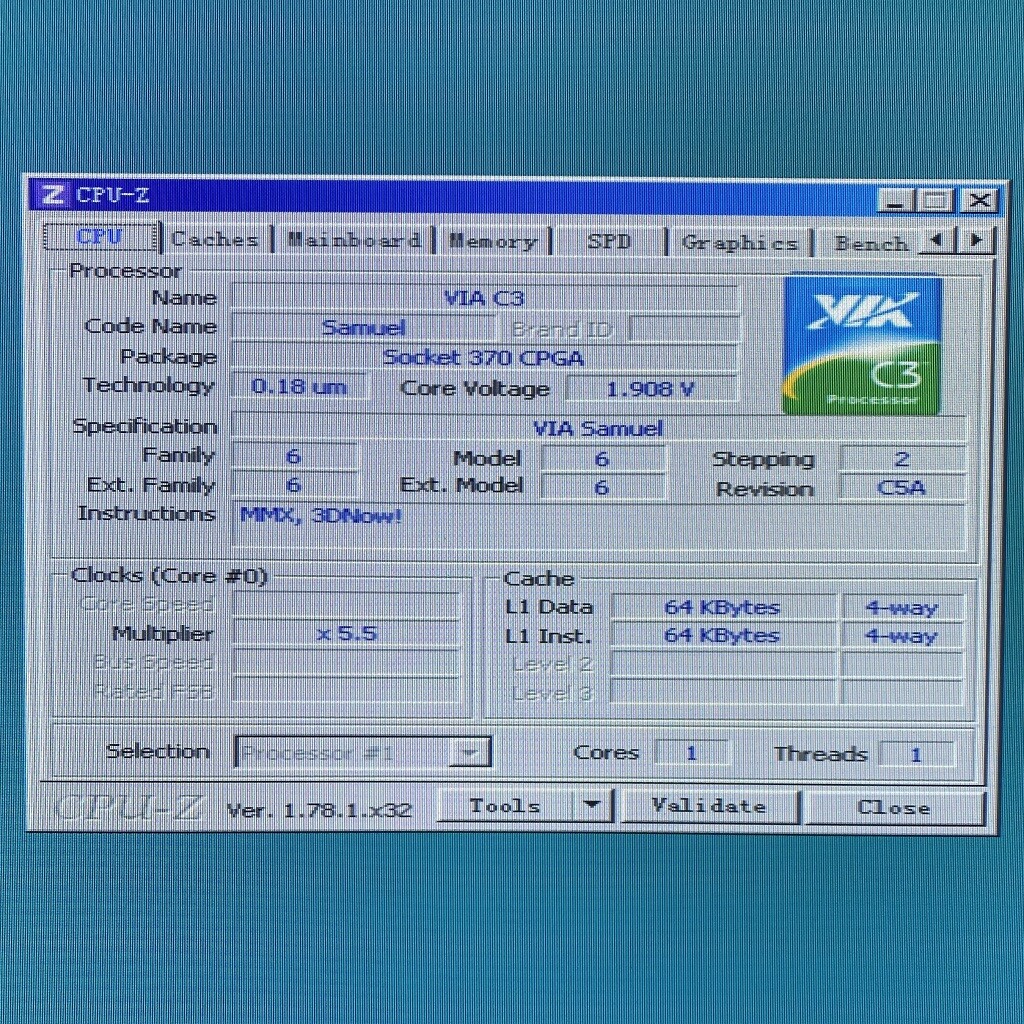Click the Name field showing VIA C3

tap(485, 298)
